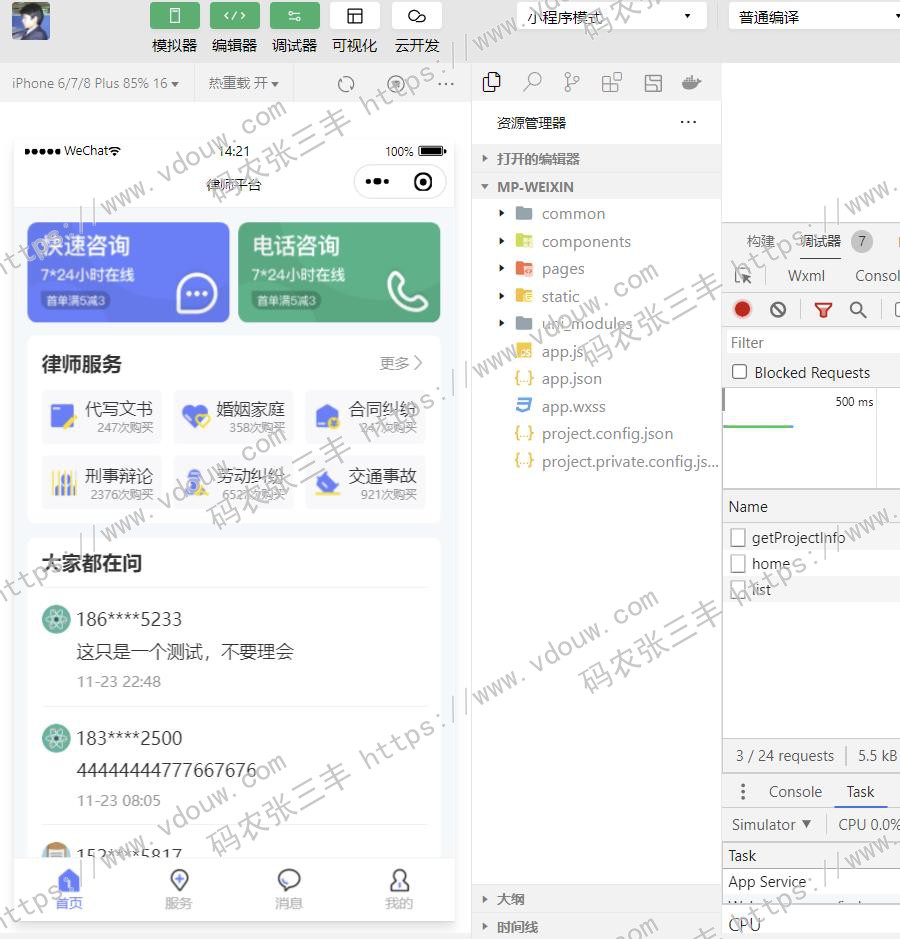
Task: Click the clear network log icon
Action: [x=778, y=310]
